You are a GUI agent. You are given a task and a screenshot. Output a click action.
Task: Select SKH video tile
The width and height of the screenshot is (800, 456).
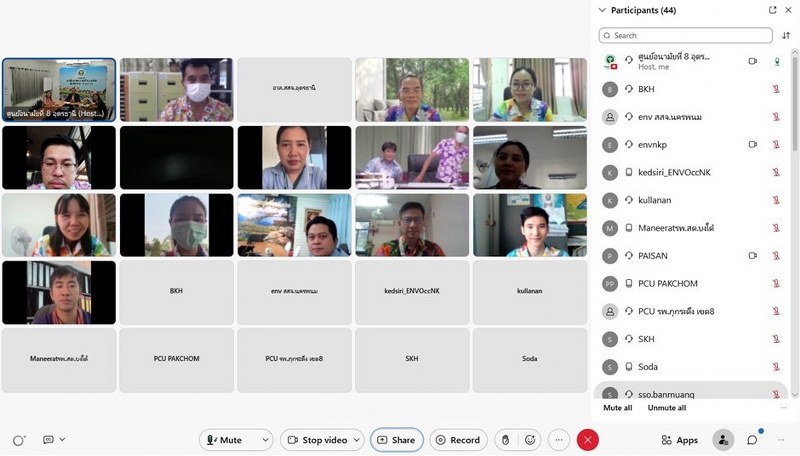pyautogui.click(x=412, y=360)
